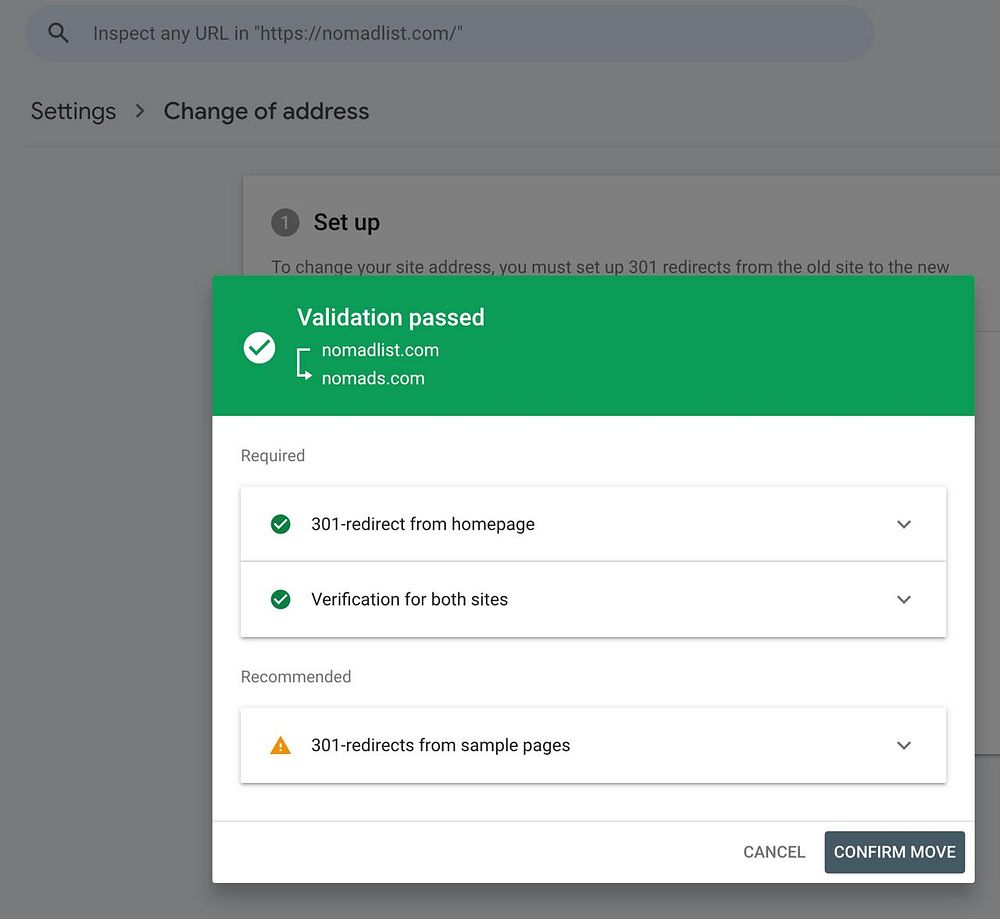Expand Verification for both sites chevron
This screenshot has height=919, width=1000.
[x=904, y=599]
